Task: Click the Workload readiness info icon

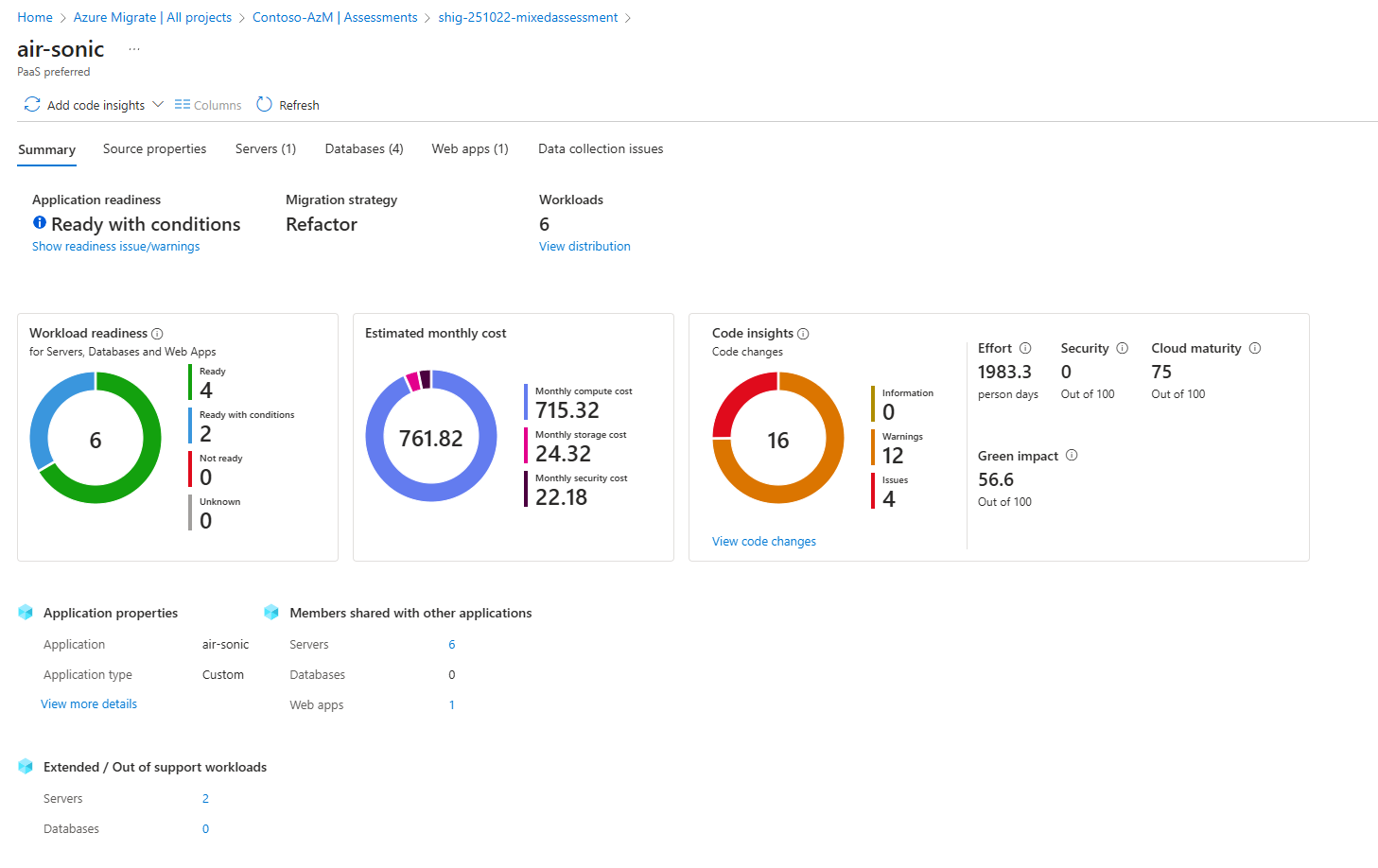Action: tap(157, 334)
